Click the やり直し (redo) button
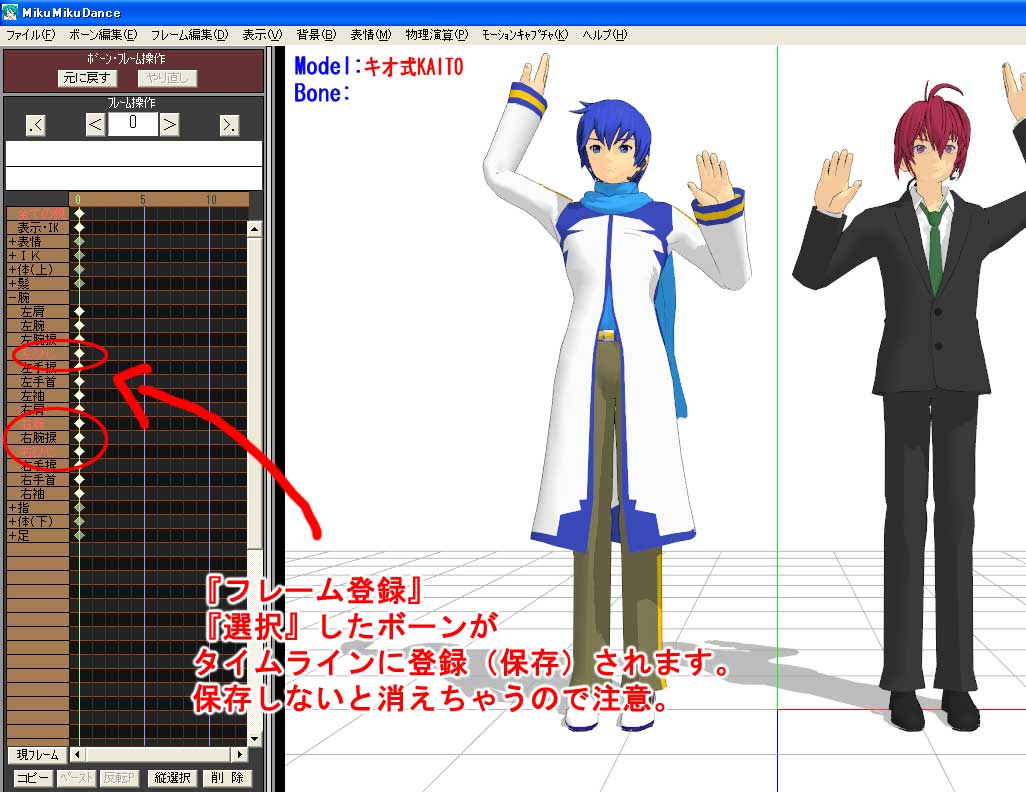 click(168, 78)
